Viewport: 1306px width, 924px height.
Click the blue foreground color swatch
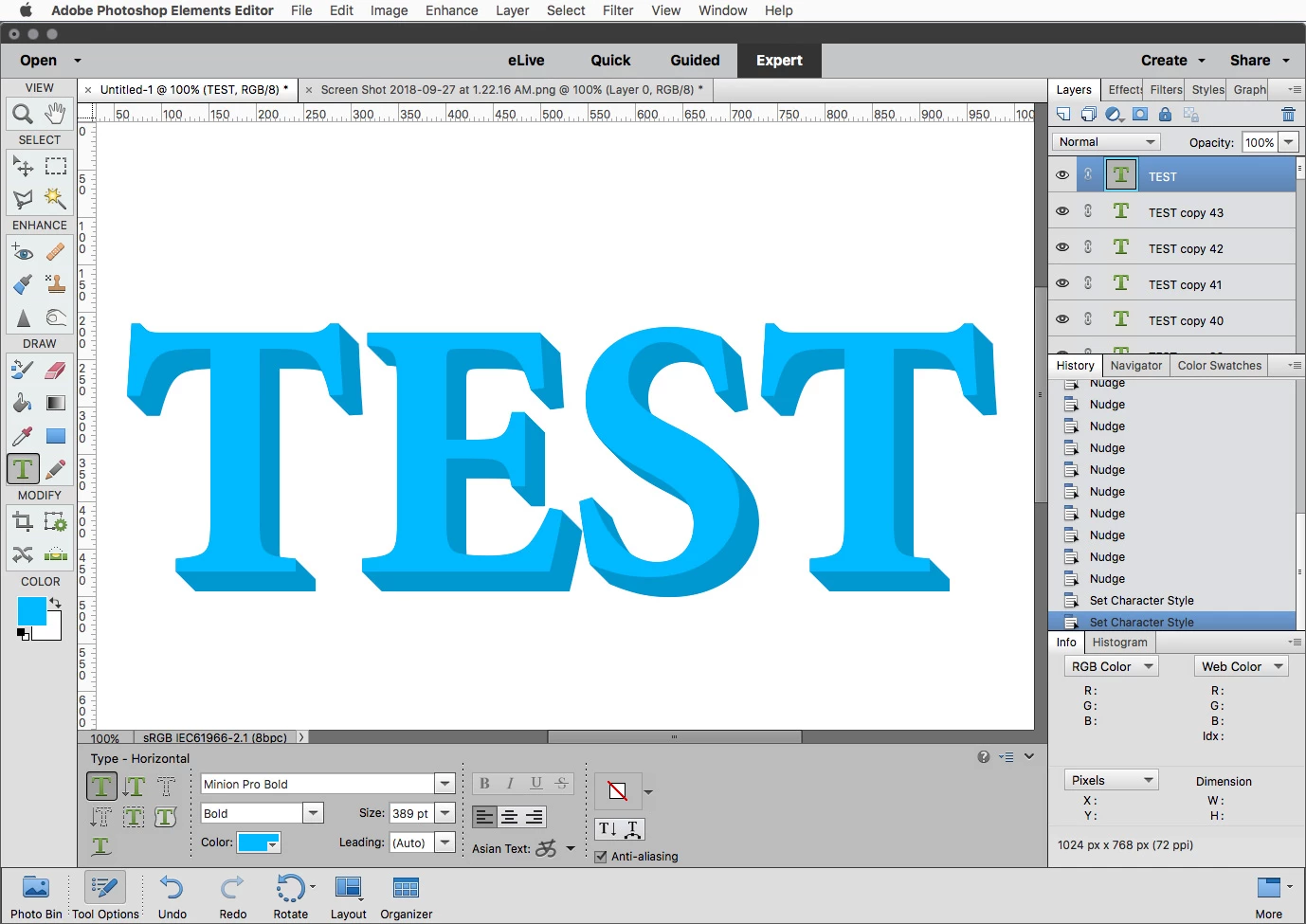31,611
